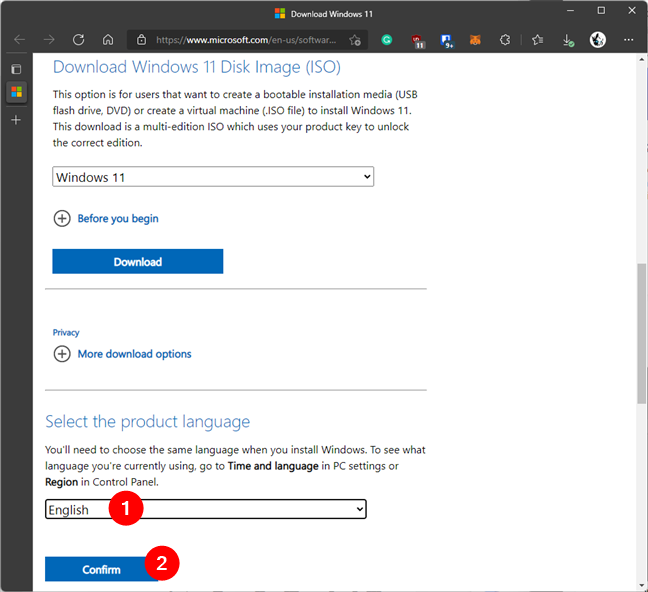Expand Before you begin section

point(106,218)
